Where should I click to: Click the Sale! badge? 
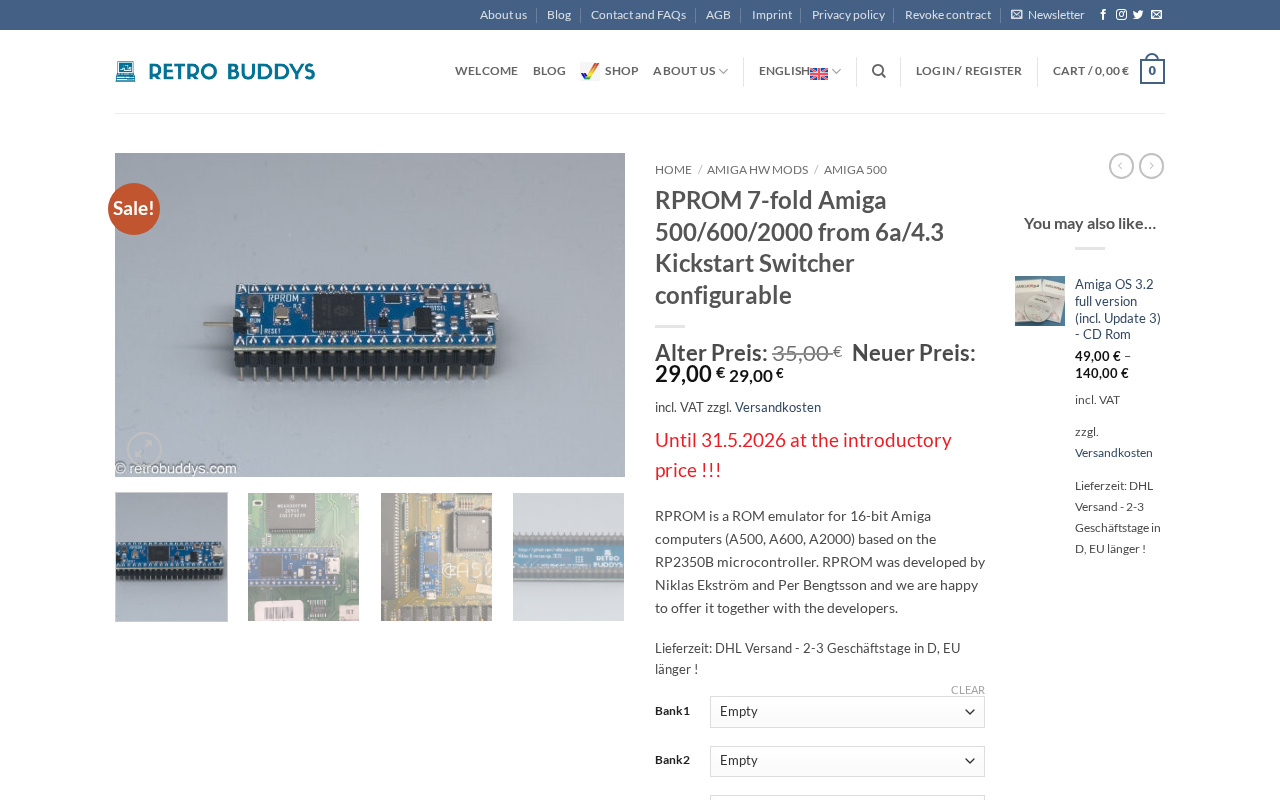(x=134, y=209)
